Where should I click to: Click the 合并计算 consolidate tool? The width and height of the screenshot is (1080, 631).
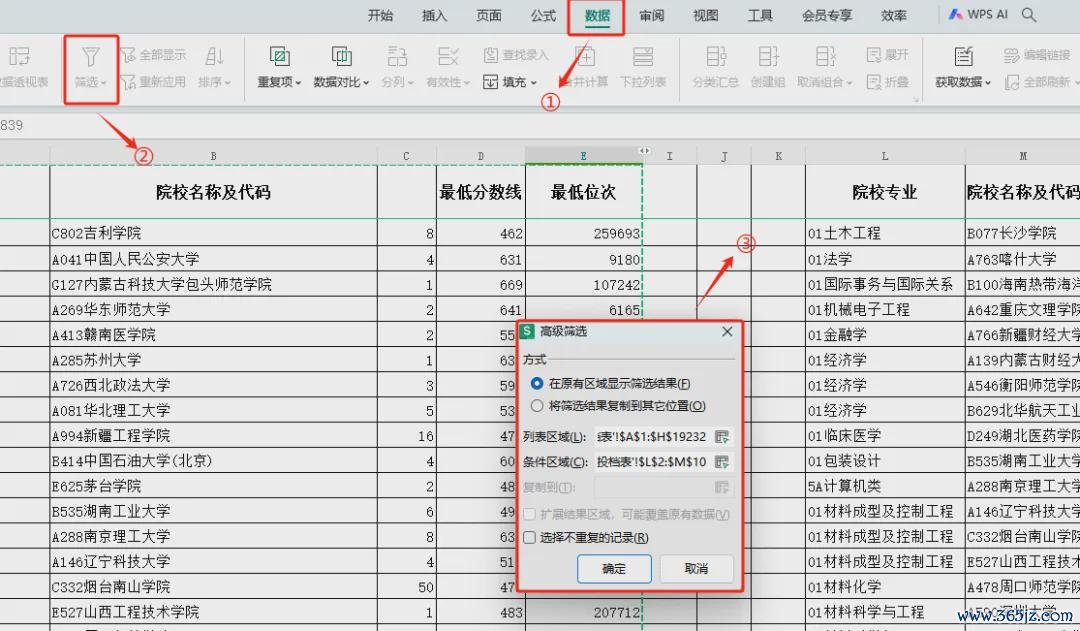pos(584,67)
